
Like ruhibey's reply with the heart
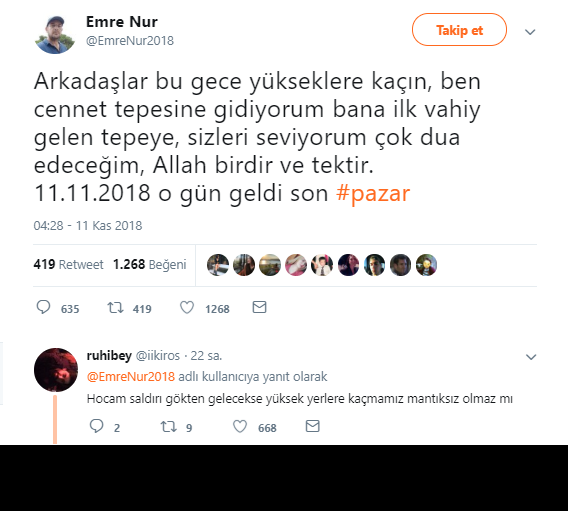240,427
